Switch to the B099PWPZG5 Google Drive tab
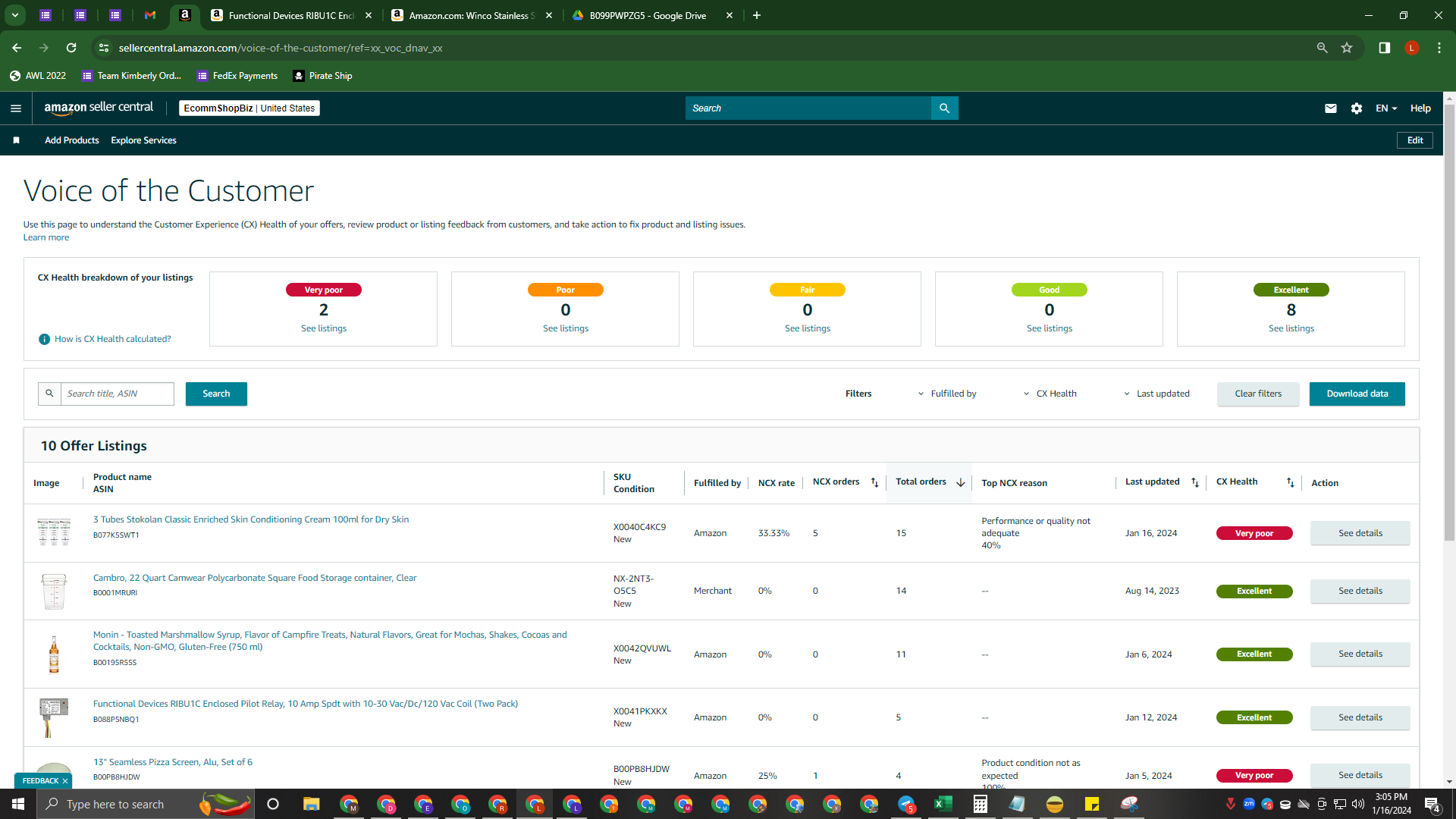This screenshot has width=1456, height=819. pos(651,15)
